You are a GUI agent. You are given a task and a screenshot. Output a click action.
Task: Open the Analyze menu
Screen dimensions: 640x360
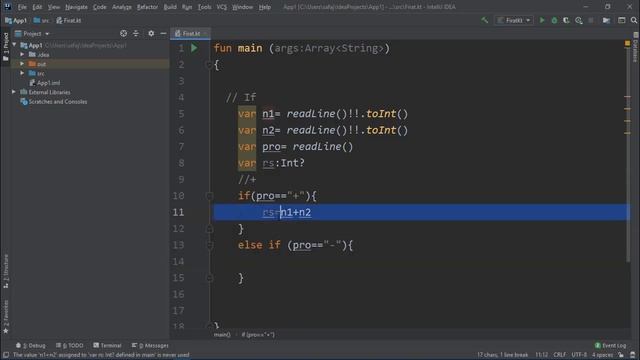[122, 7]
